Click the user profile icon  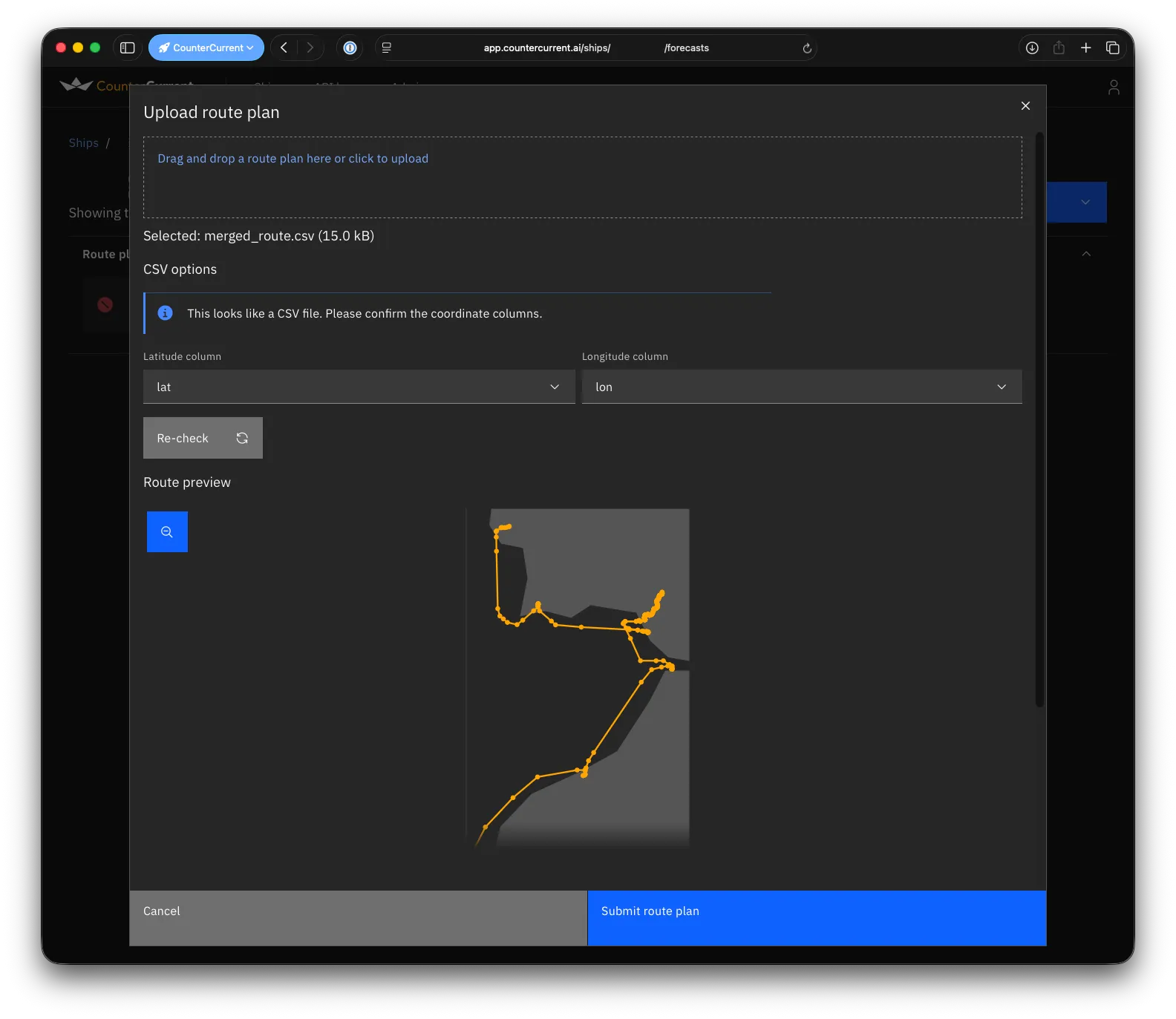pyautogui.click(x=1114, y=88)
